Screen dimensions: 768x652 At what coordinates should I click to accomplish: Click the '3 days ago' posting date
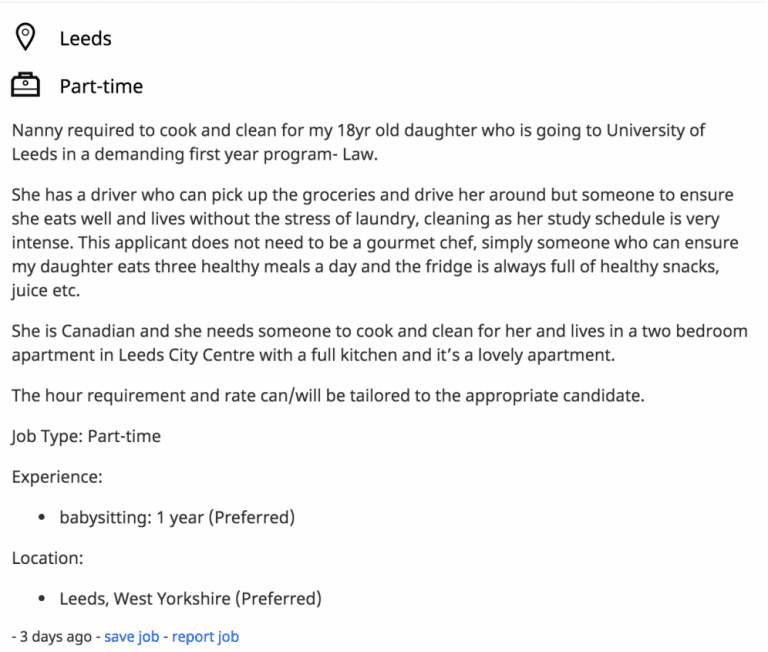(x=55, y=636)
